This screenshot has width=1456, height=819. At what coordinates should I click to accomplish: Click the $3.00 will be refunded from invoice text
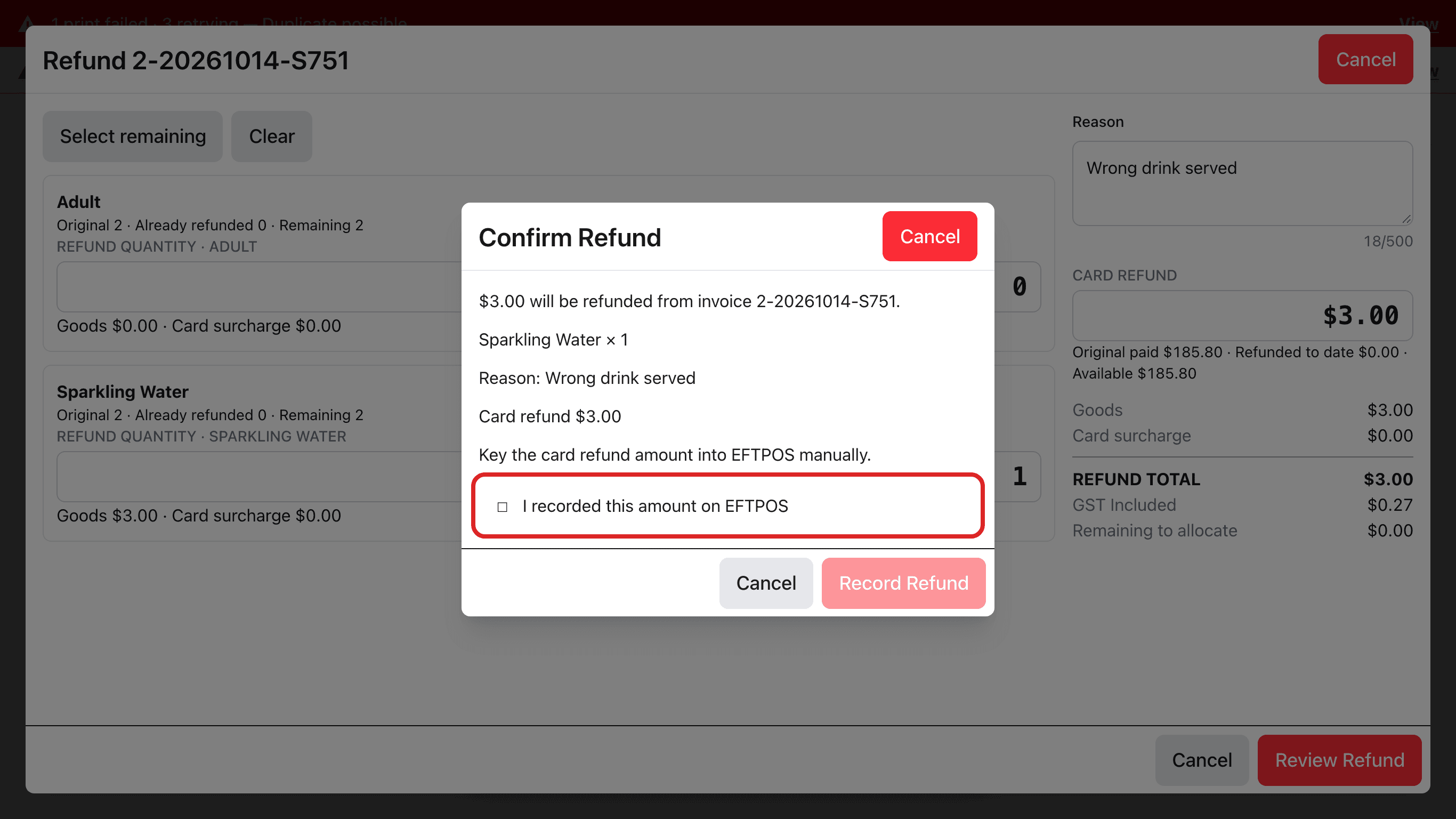point(689,301)
